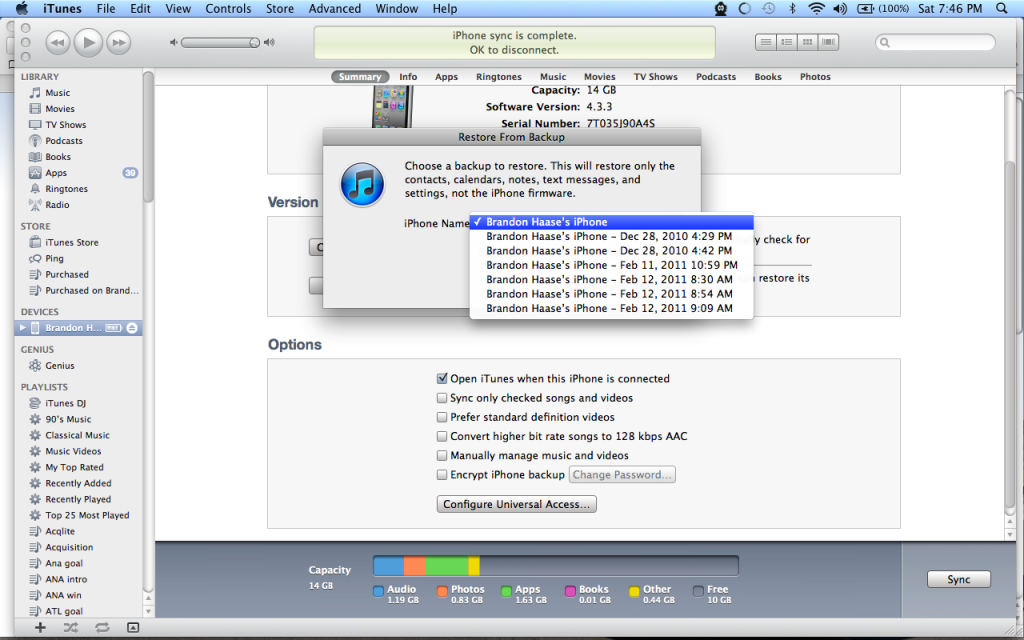1024x640 pixels.
Task: Choose backup Feb 12, 2011 9:09 AM
Action: (x=611, y=308)
